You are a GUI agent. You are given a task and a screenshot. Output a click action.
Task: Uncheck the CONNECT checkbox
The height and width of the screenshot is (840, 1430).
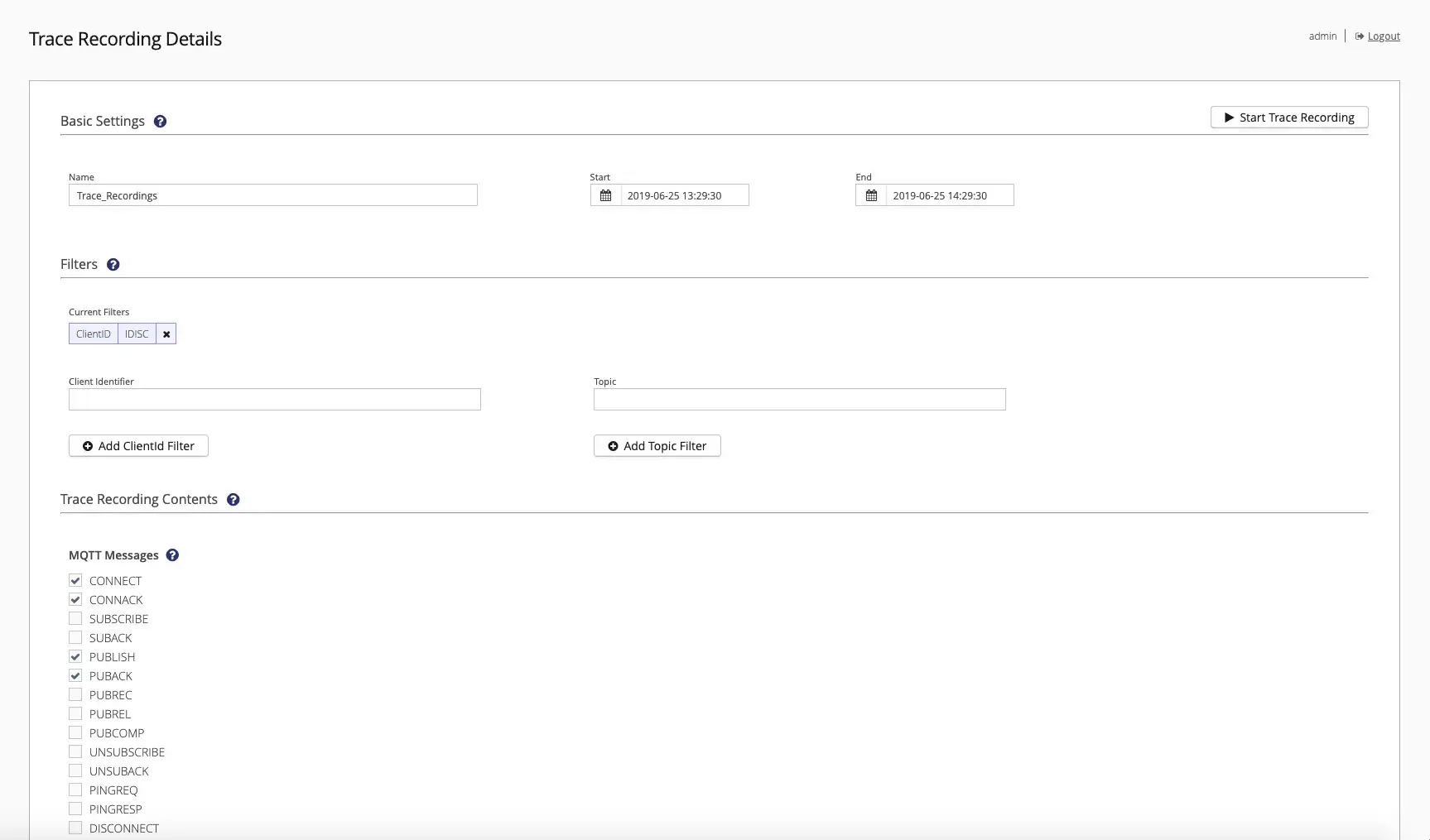[x=75, y=581]
